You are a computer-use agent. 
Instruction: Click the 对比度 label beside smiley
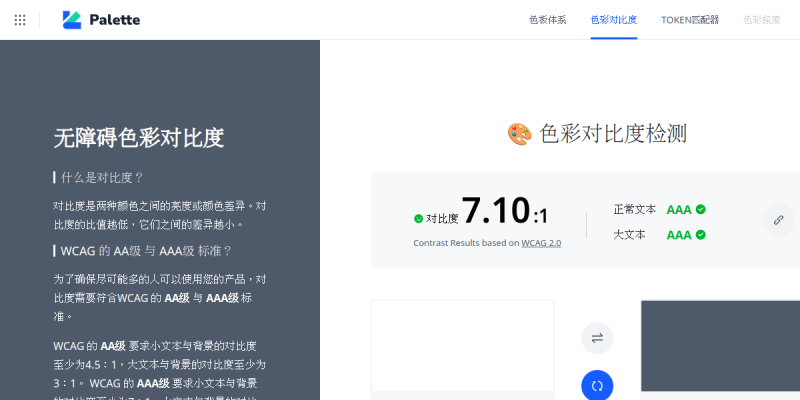(x=442, y=218)
